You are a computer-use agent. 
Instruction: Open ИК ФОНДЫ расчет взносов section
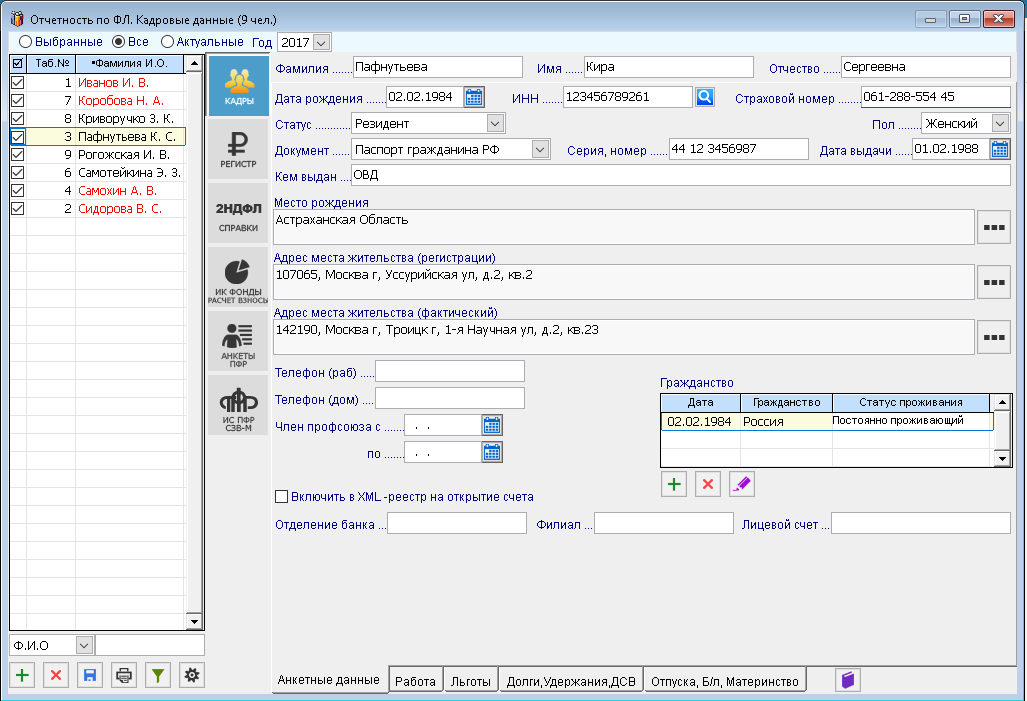pos(238,278)
